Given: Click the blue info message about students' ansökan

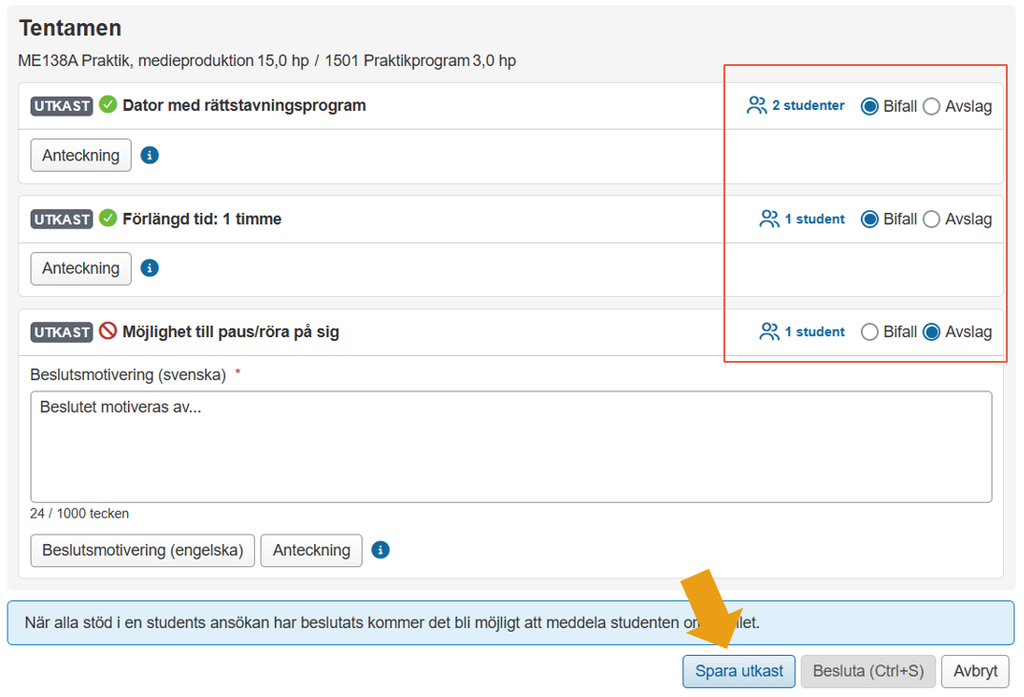Looking at the screenshot, I should point(511,623).
